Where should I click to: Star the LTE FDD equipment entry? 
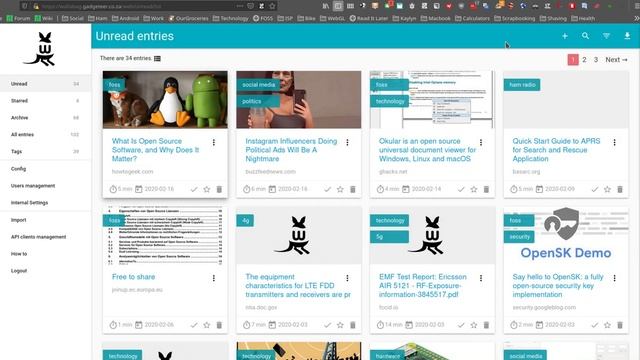[340, 325]
